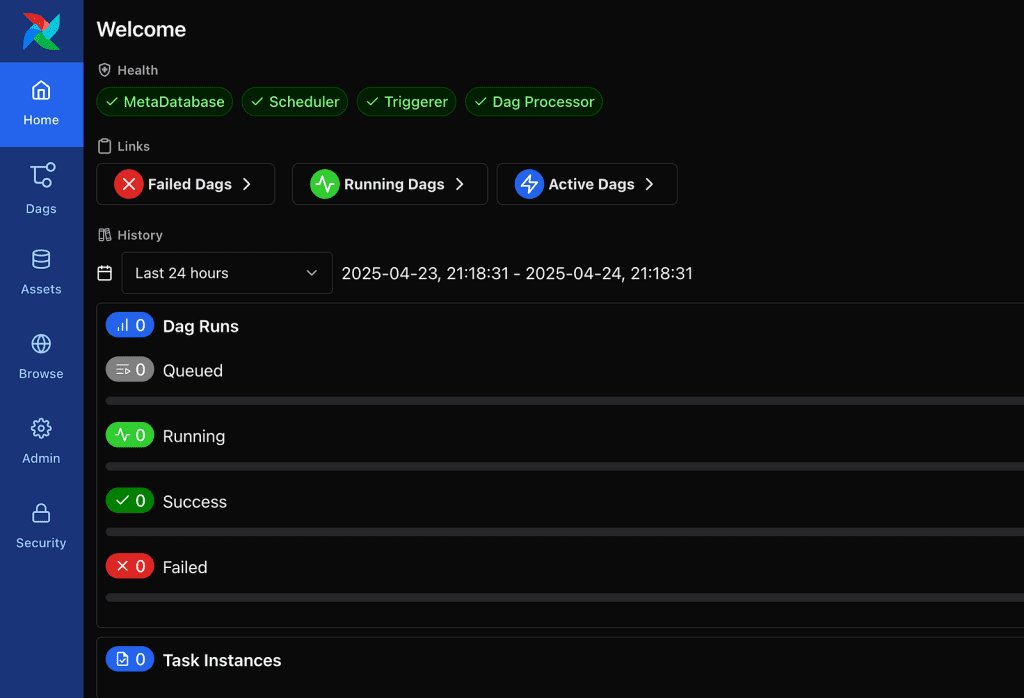Open the Assets database icon
1024x698 pixels.
coord(41,260)
